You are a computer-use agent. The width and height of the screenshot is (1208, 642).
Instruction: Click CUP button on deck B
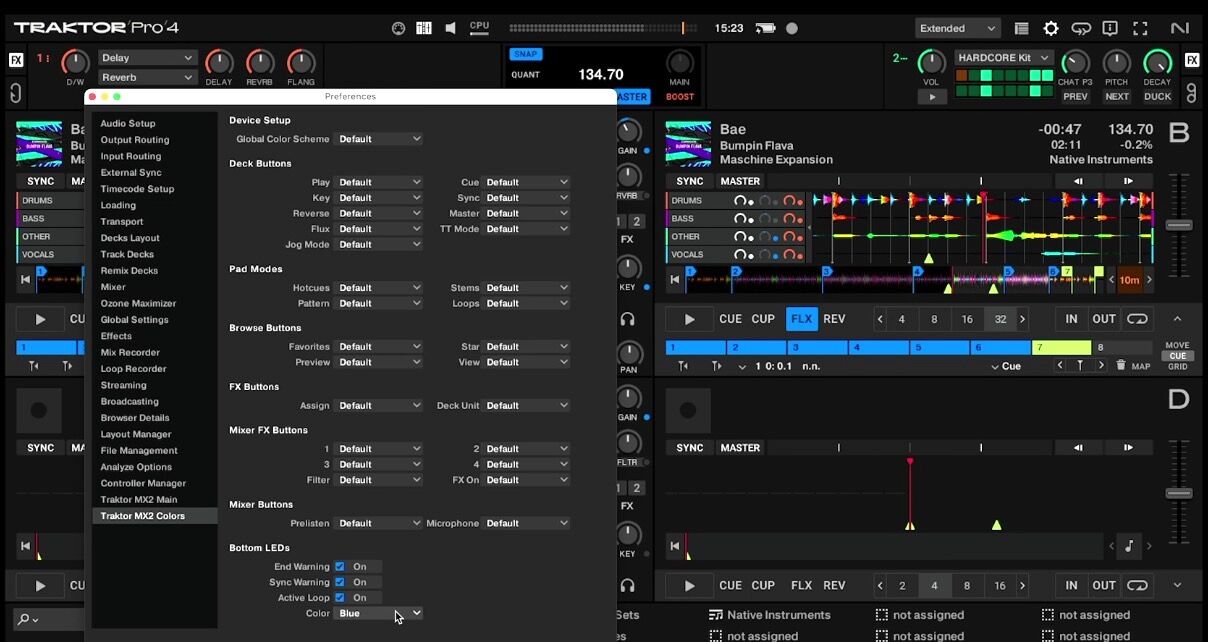coord(763,319)
